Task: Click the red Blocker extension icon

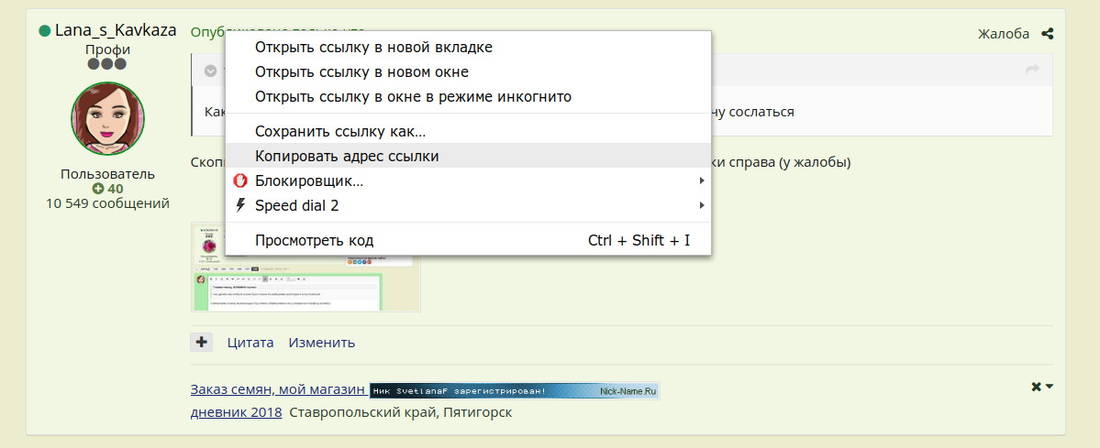Action: [x=240, y=181]
